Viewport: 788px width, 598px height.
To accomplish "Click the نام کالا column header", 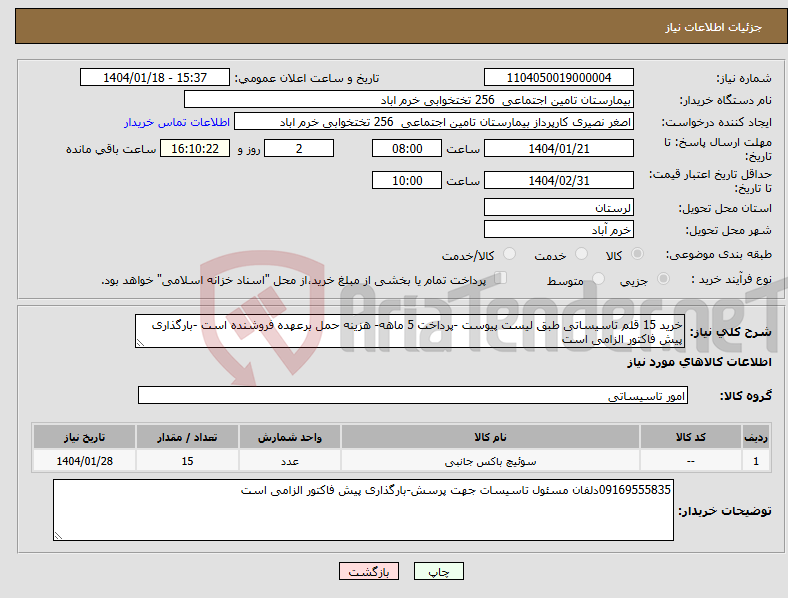I will pyautogui.click(x=490, y=437).
